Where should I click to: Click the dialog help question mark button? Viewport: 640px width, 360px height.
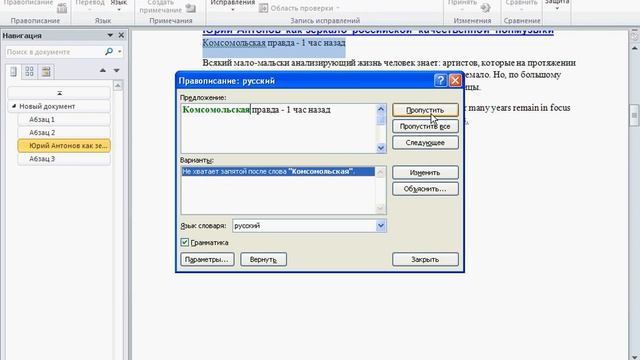coord(440,80)
